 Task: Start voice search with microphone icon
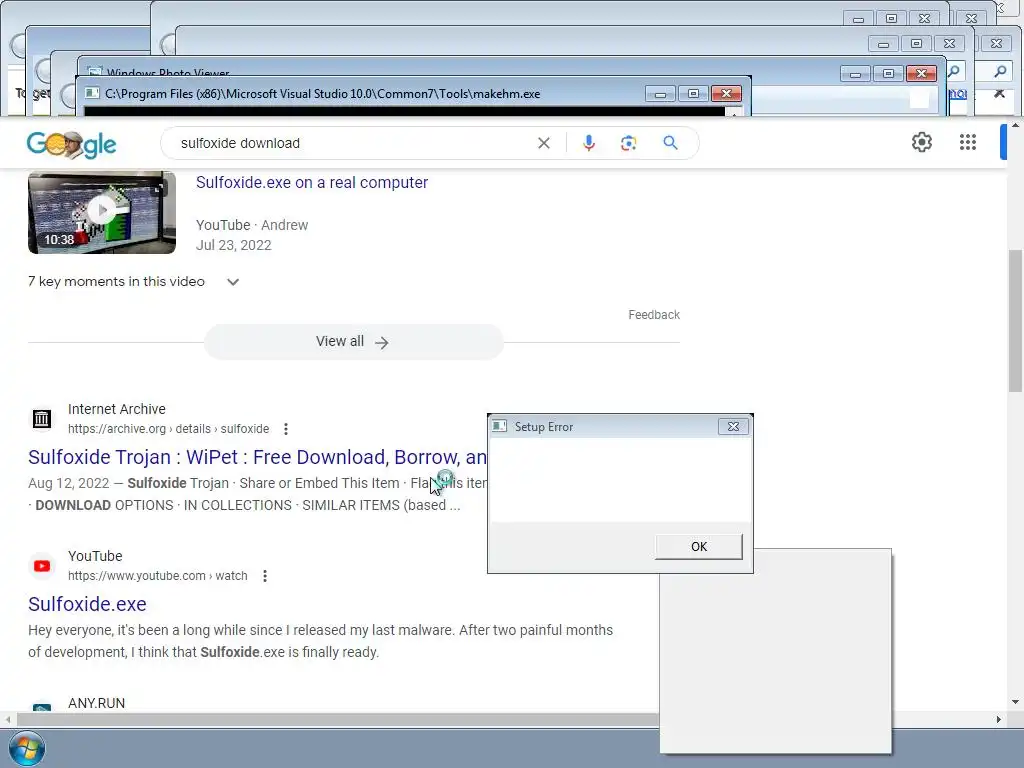tap(588, 143)
